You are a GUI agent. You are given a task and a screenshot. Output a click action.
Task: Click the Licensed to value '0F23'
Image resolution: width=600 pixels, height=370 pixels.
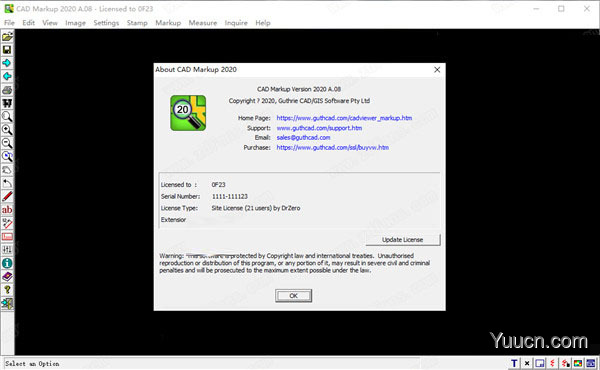tap(218, 184)
